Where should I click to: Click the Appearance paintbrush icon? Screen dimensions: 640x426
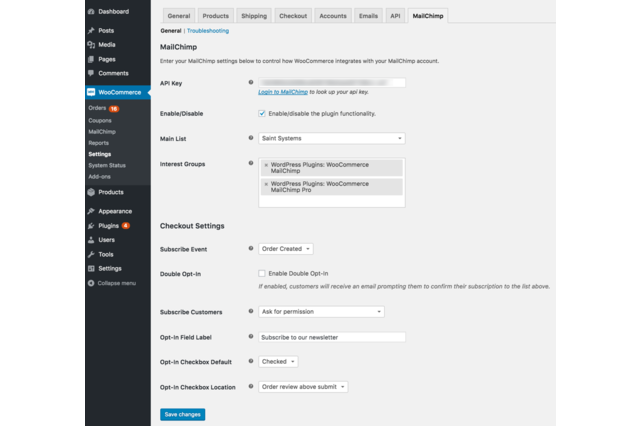[x=91, y=211]
